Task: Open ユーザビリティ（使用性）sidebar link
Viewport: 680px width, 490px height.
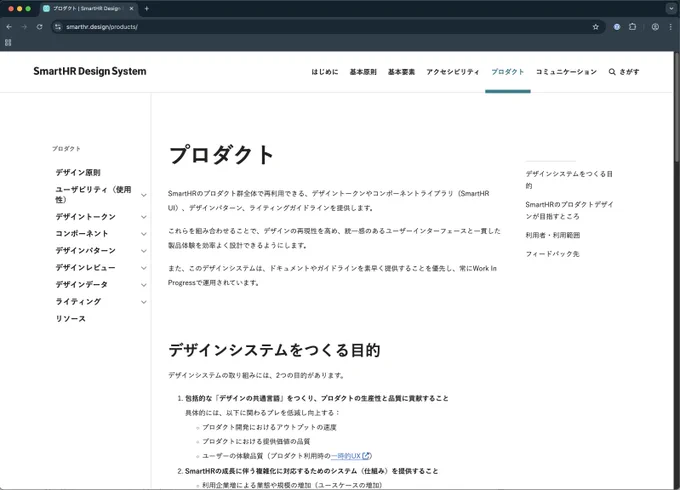Action: pyautogui.click(x=93, y=195)
